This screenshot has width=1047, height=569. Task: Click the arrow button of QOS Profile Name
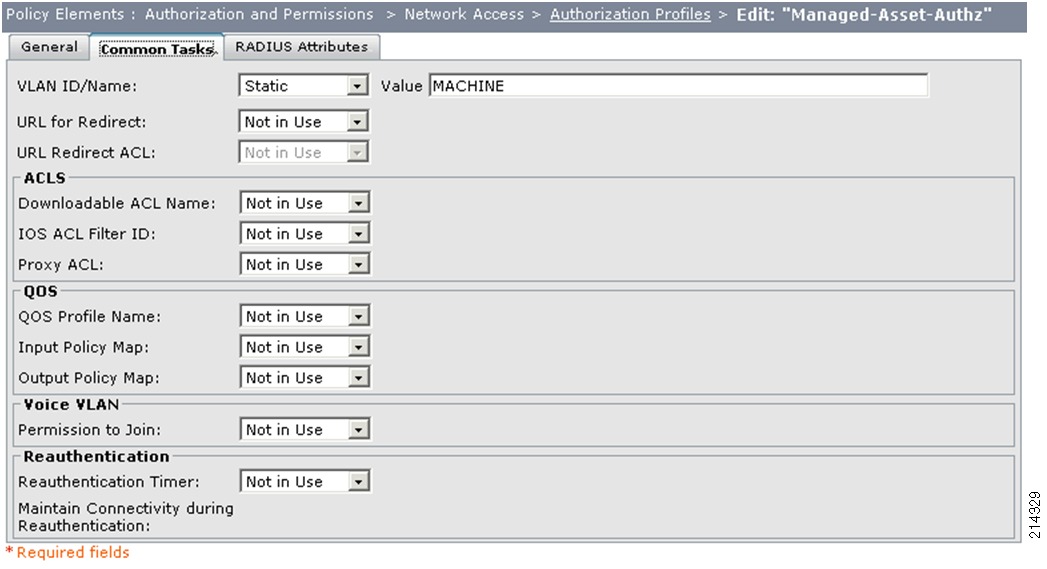click(x=359, y=317)
